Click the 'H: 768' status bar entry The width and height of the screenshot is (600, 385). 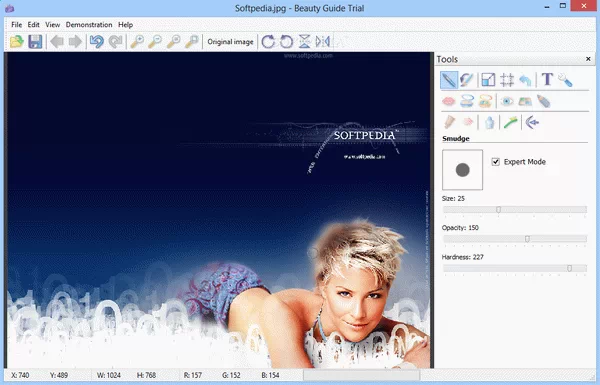tap(147, 375)
